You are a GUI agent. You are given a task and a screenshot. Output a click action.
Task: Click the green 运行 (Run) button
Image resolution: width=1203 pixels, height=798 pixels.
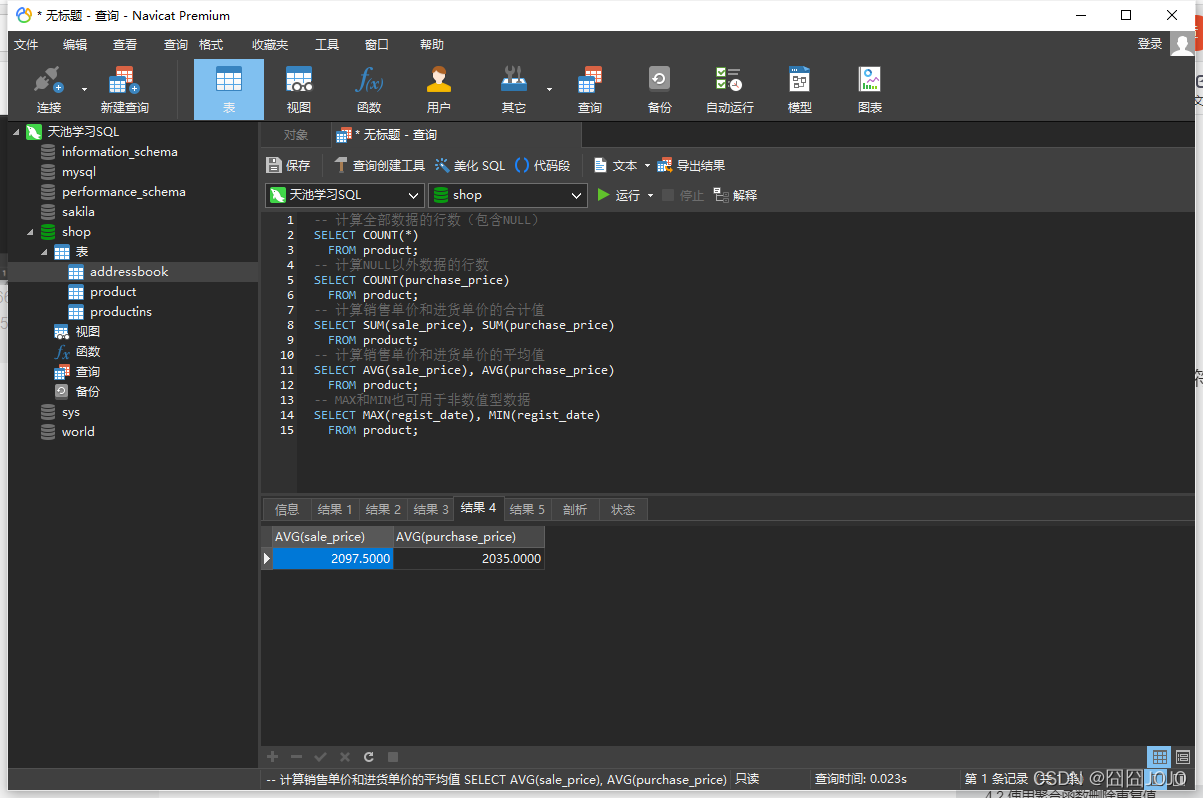[x=618, y=196]
